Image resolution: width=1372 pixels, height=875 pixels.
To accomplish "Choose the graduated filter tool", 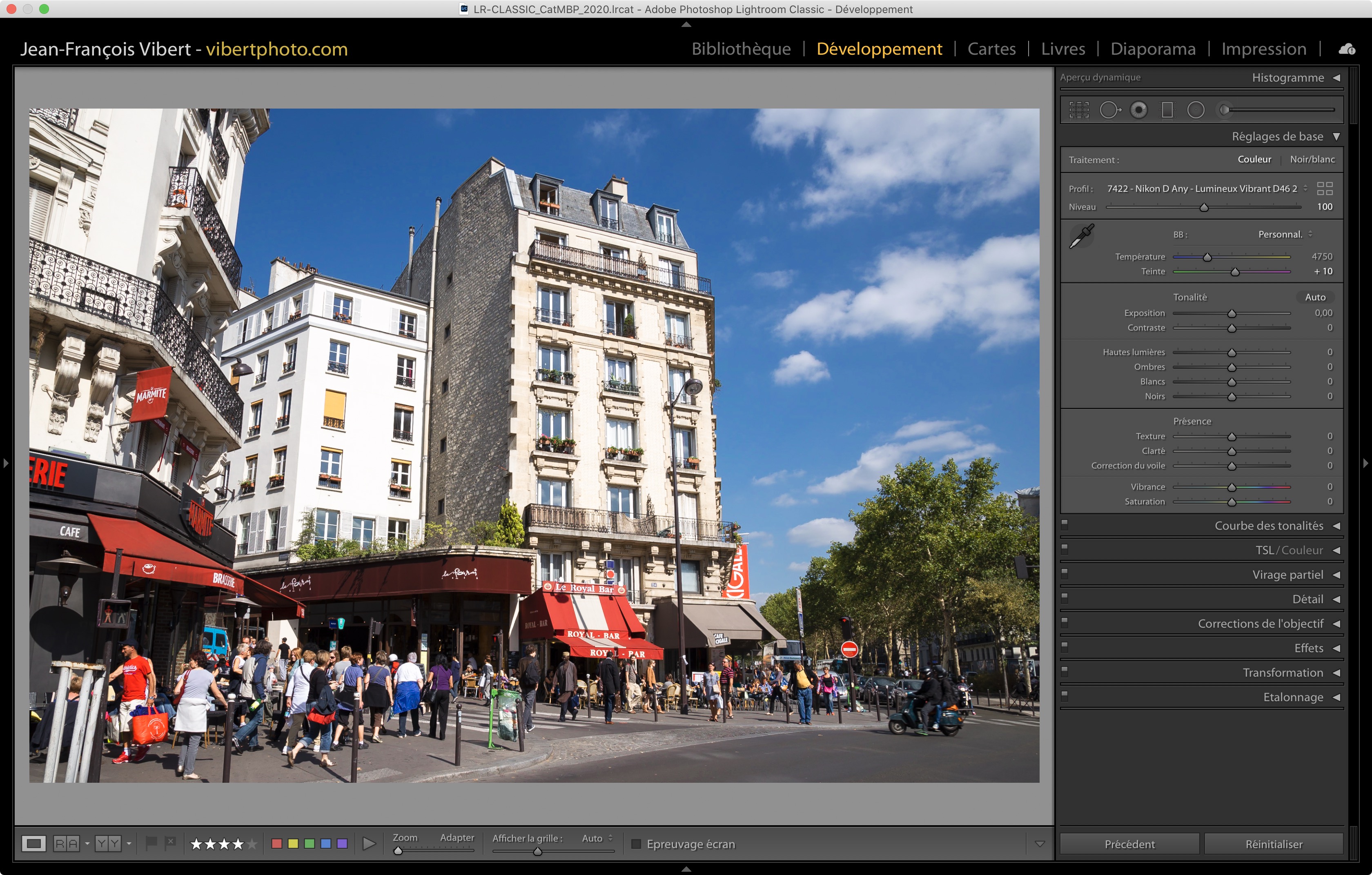I will click(x=1167, y=110).
